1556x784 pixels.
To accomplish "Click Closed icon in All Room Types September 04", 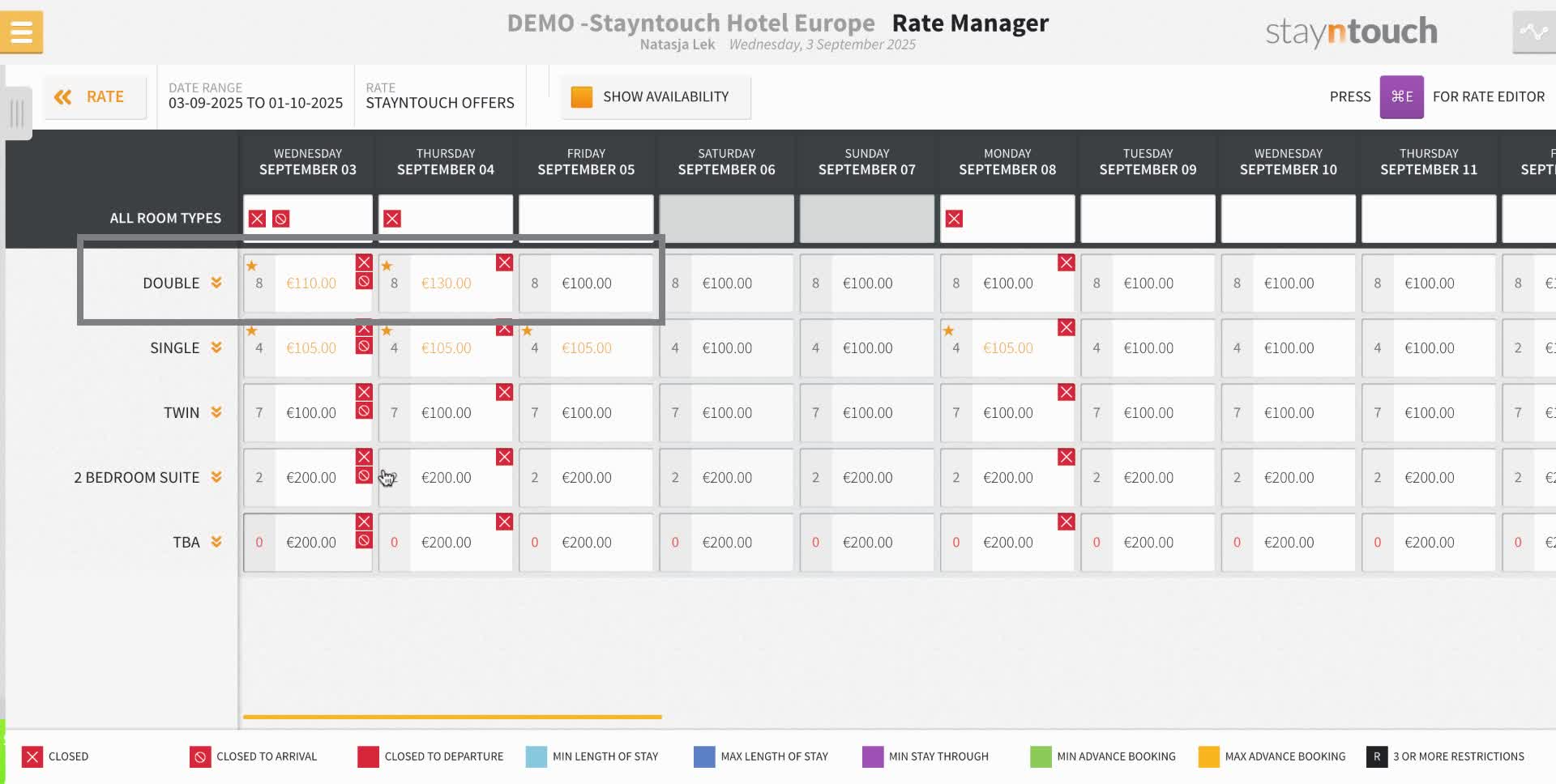I will tap(392, 219).
